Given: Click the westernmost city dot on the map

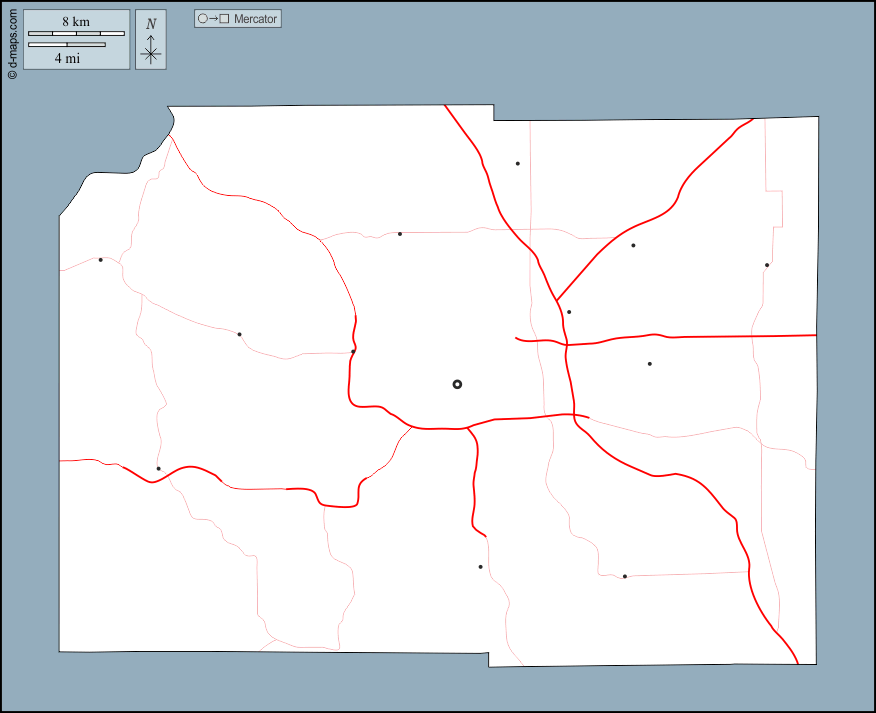Looking at the screenshot, I should point(100,260).
